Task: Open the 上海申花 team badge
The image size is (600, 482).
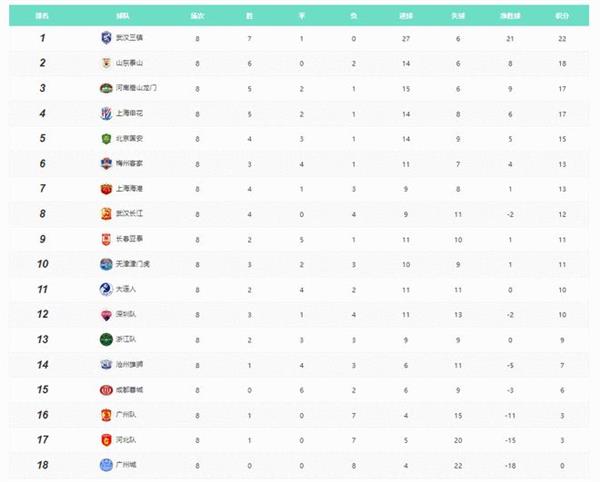Action: tap(106, 114)
